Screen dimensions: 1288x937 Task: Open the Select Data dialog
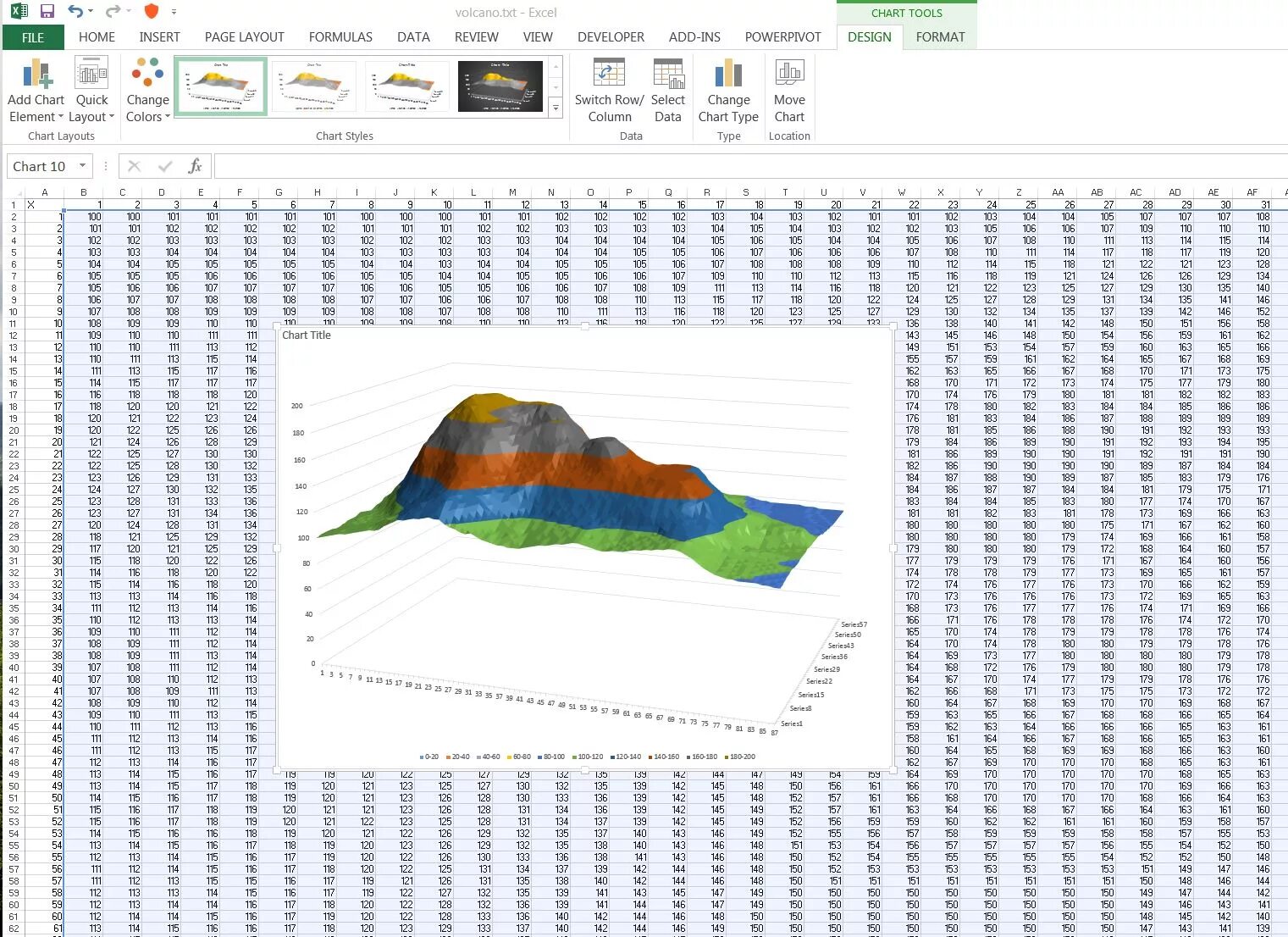(668, 91)
